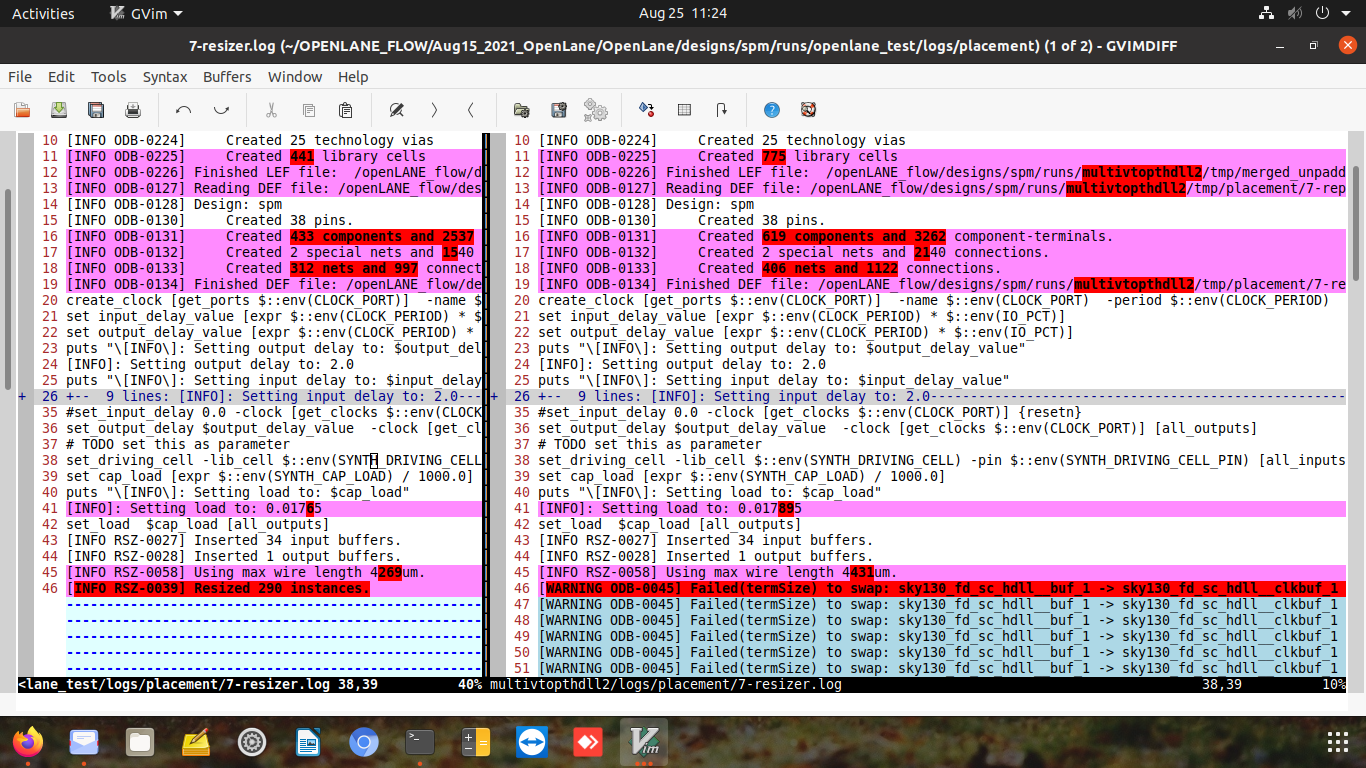
Task: Open the Help menu
Action: (353, 76)
